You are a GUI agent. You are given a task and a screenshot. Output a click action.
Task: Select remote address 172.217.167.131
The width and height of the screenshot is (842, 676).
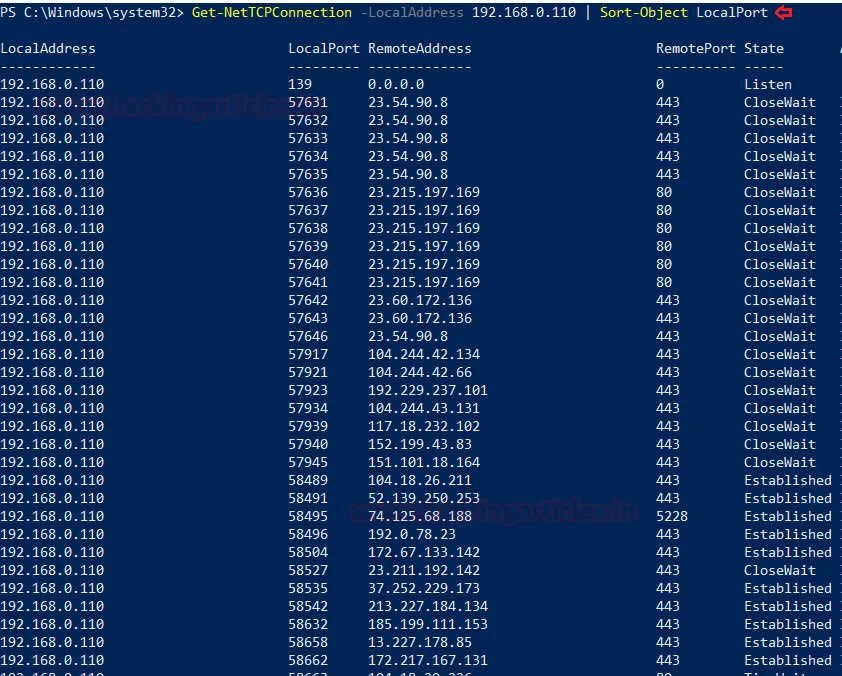pyautogui.click(x=428, y=660)
